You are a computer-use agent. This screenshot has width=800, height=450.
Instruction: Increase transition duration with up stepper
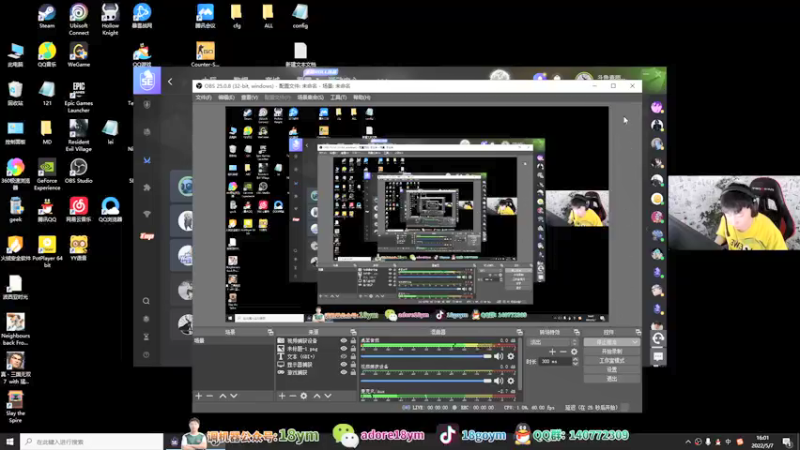tap(576, 359)
